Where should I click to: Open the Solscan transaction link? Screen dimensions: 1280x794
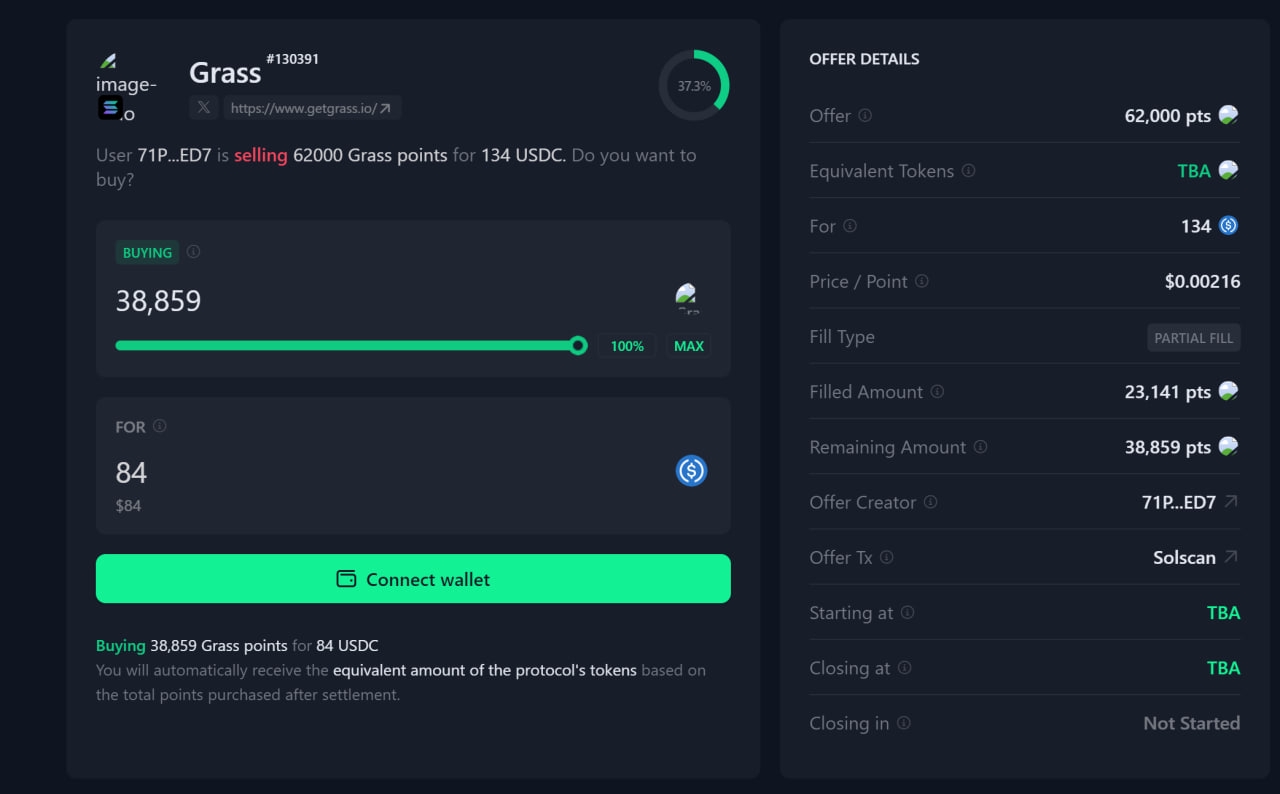(1195, 557)
